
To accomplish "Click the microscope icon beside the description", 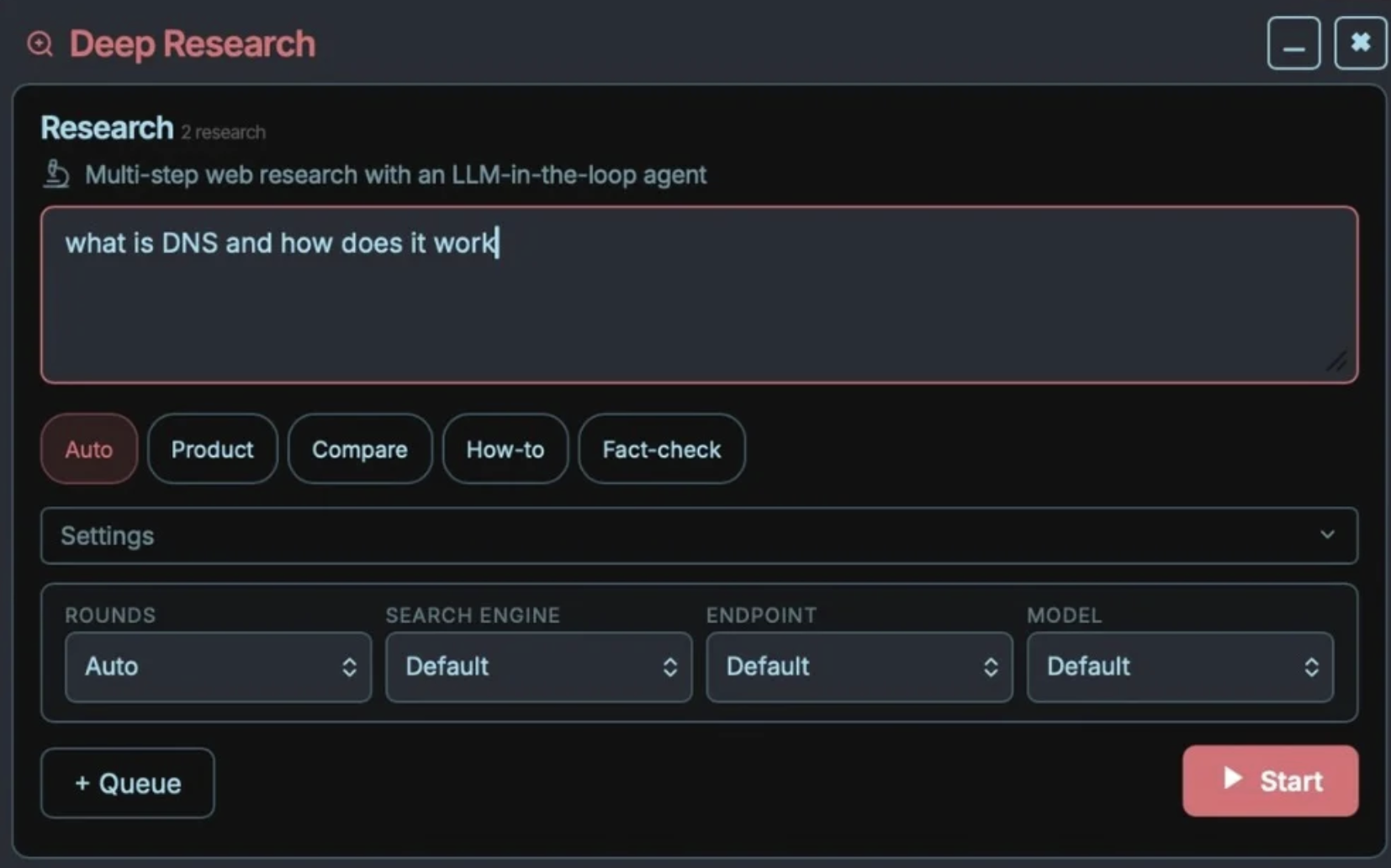I will pos(56,174).
